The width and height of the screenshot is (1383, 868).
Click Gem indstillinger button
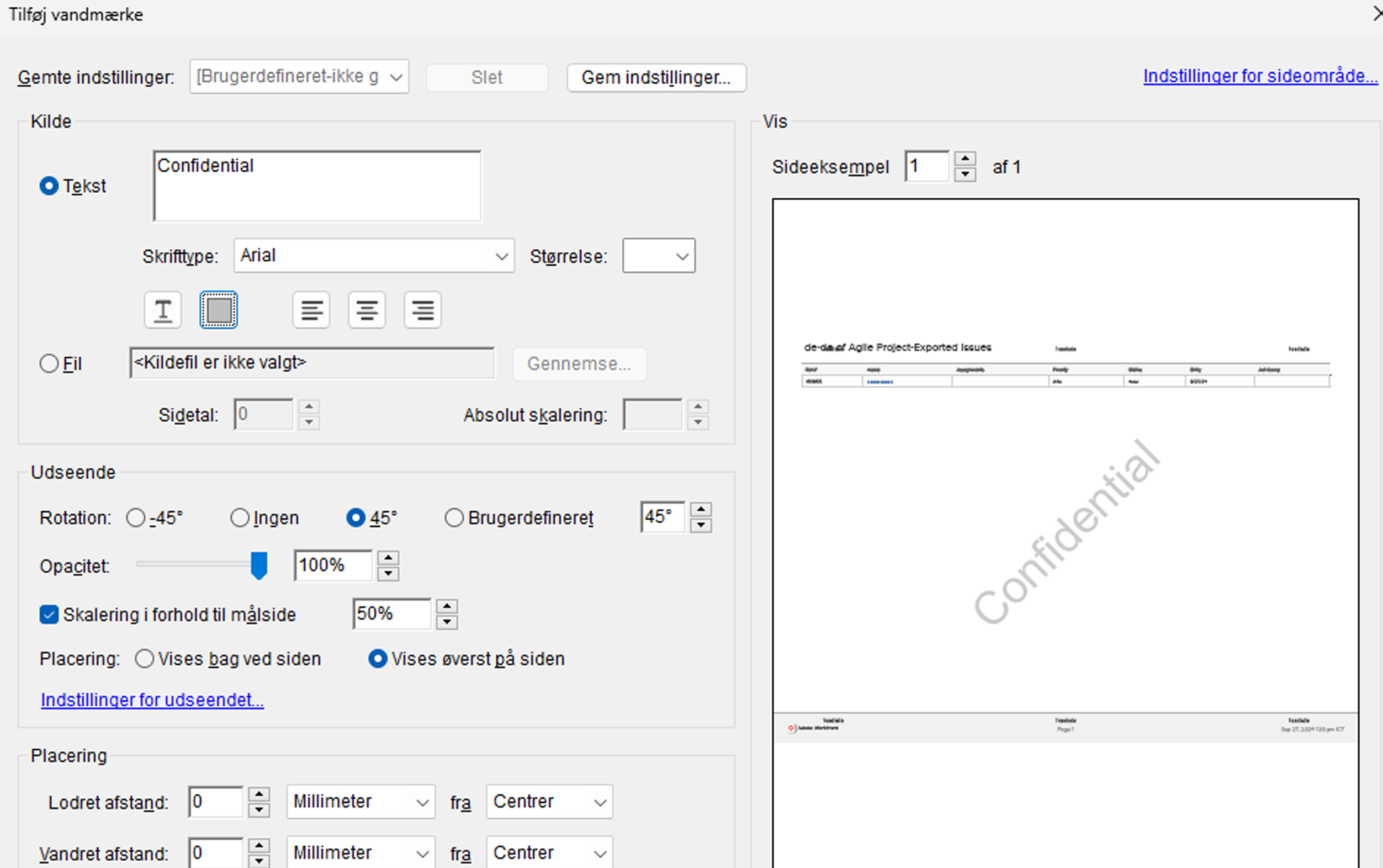pyautogui.click(x=656, y=78)
